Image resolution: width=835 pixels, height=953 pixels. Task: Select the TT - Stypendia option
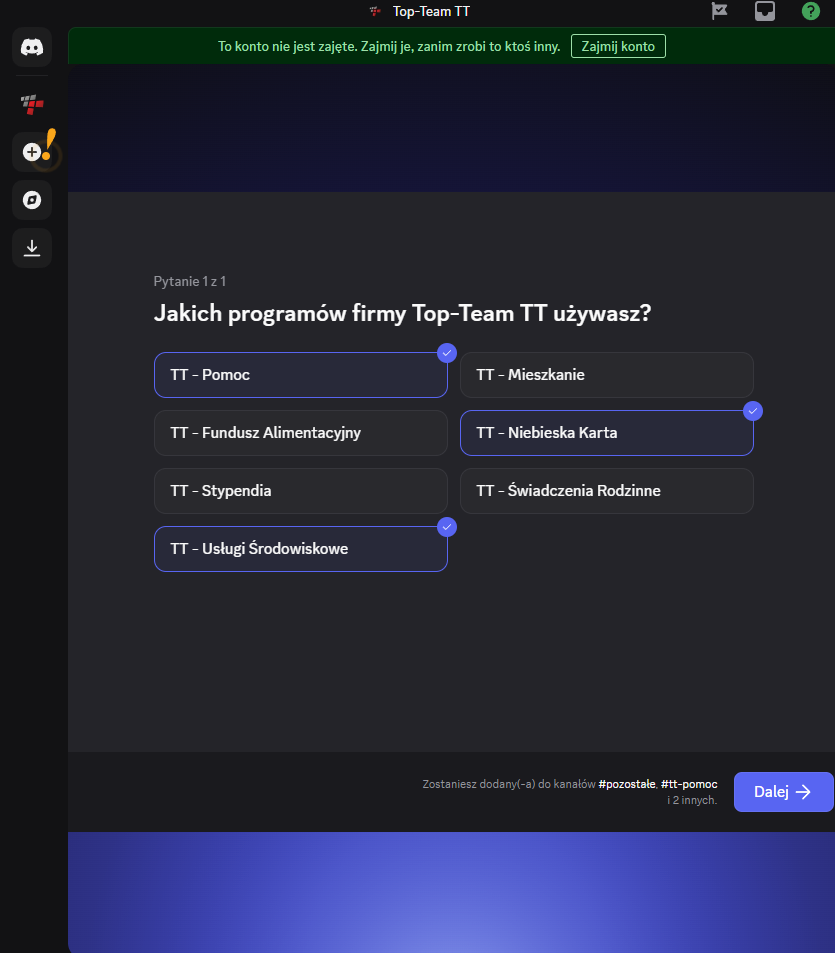coord(301,491)
